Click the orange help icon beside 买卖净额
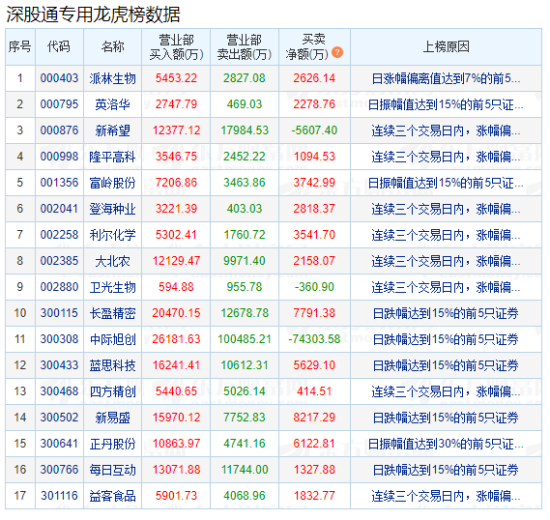Screen dimensions: 550x520 [337, 52]
